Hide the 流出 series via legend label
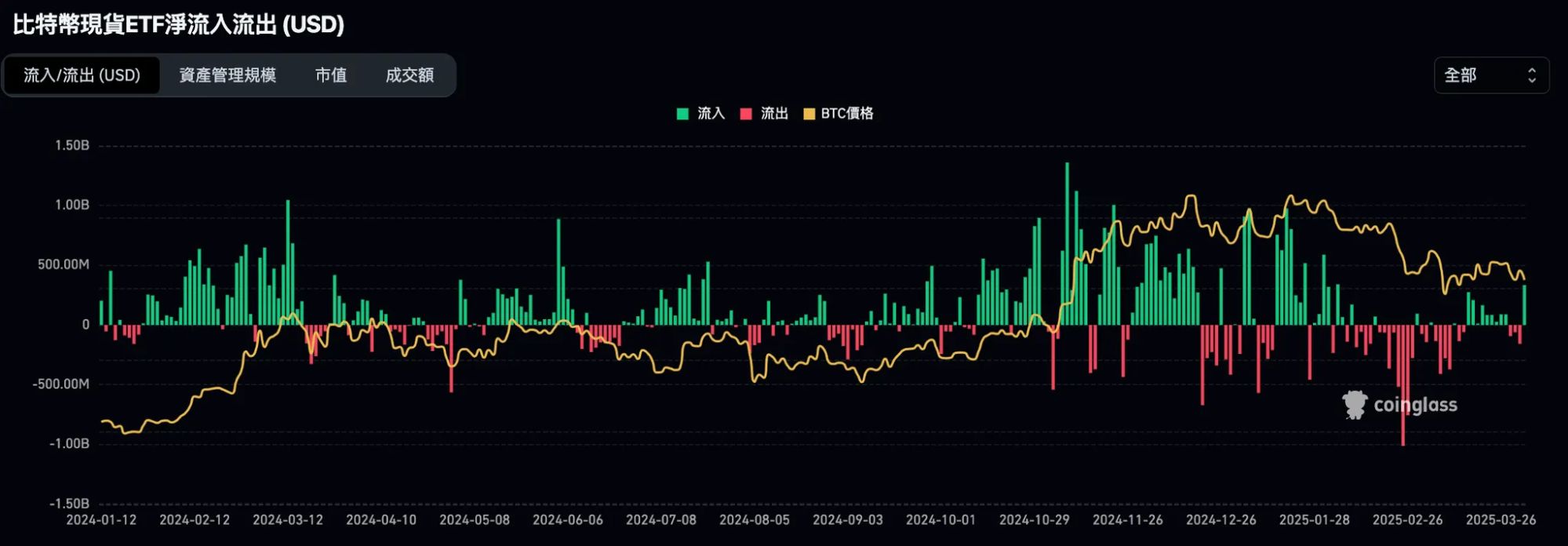This screenshot has height=546, width=1568. tap(774, 114)
